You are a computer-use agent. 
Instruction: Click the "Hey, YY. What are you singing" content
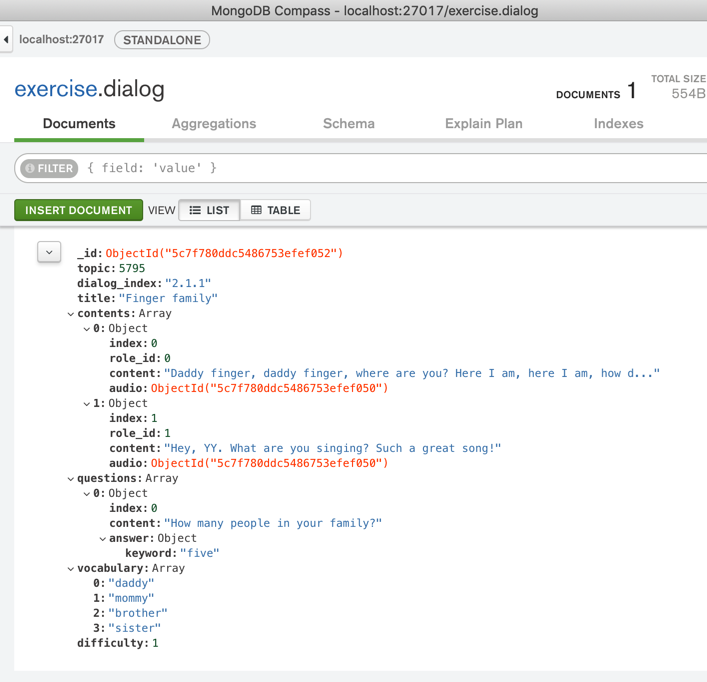332,448
